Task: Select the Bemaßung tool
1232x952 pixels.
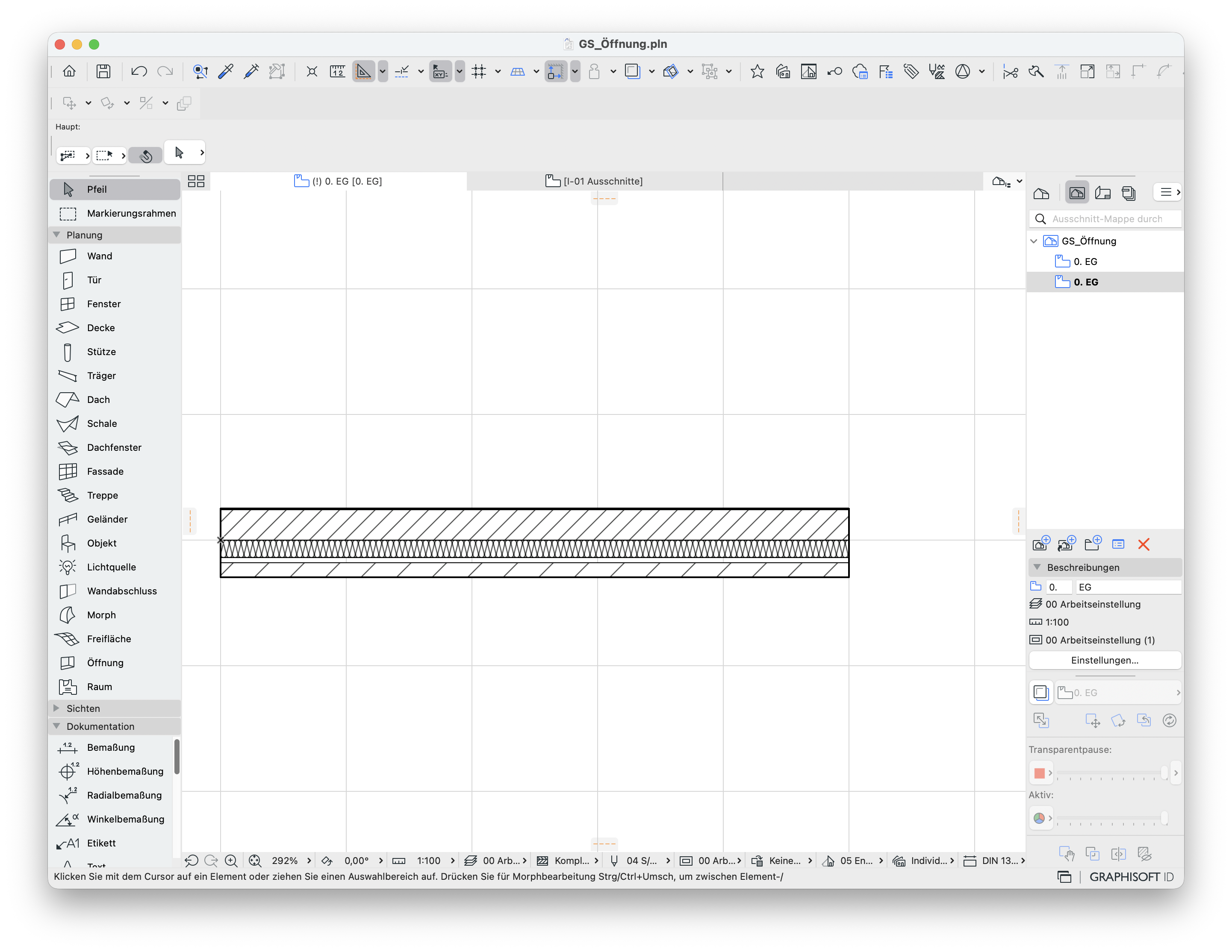Action: (x=111, y=747)
